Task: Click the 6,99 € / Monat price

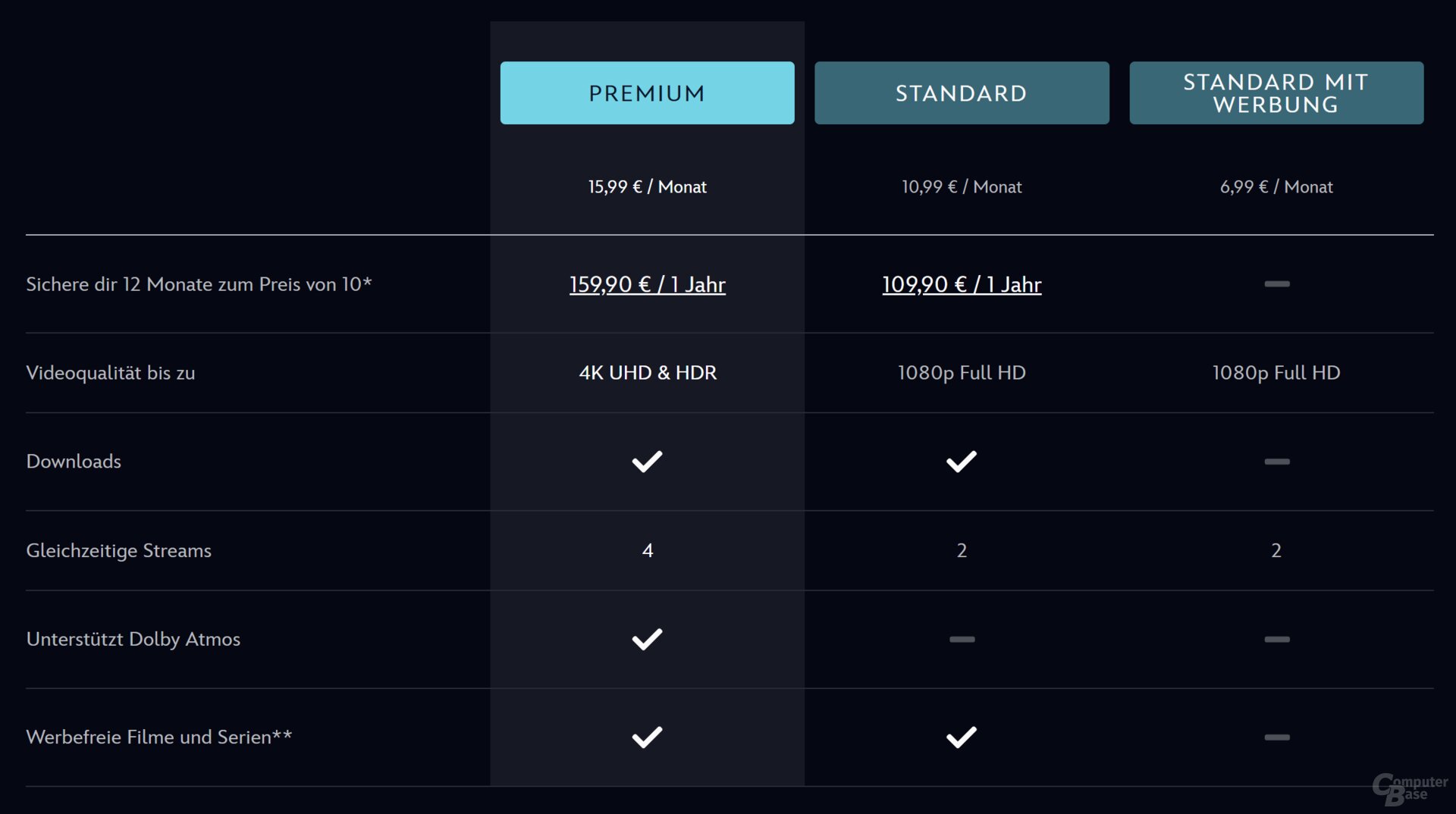Action: (x=1276, y=186)
